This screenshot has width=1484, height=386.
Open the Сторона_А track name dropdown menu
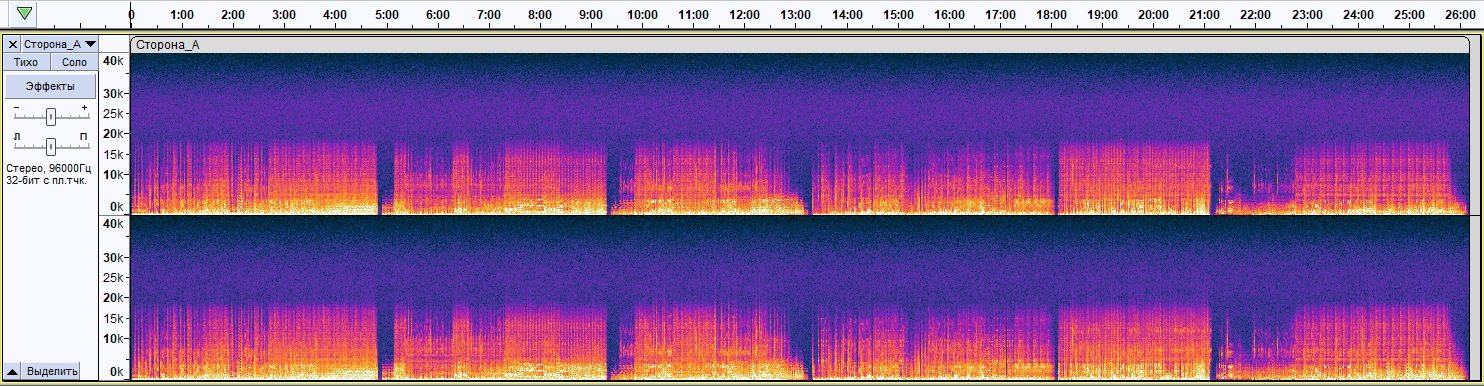pos(60,44)
